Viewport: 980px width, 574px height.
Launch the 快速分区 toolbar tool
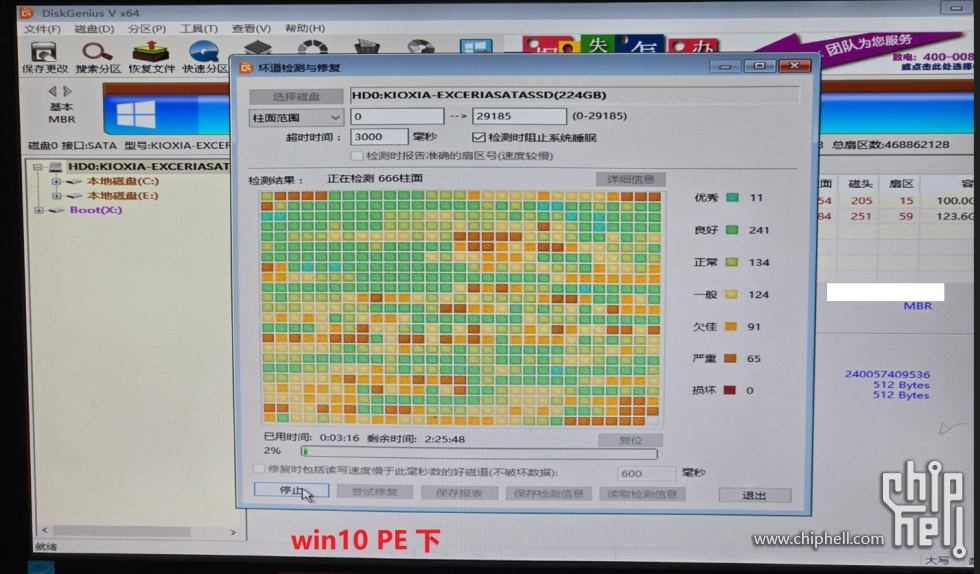(204, 52)
